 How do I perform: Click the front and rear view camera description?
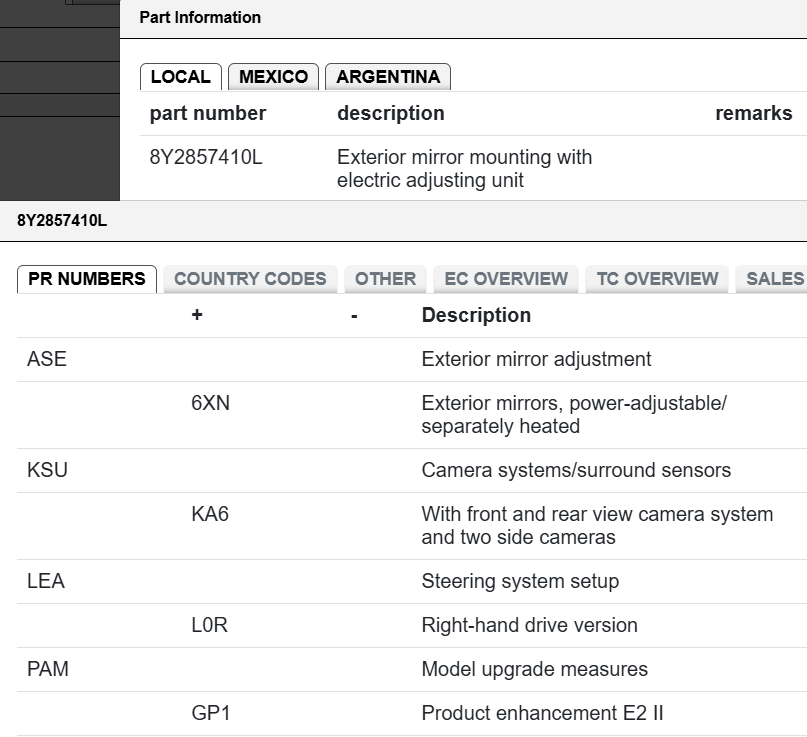pyautogui.click(x=597, y=526)
